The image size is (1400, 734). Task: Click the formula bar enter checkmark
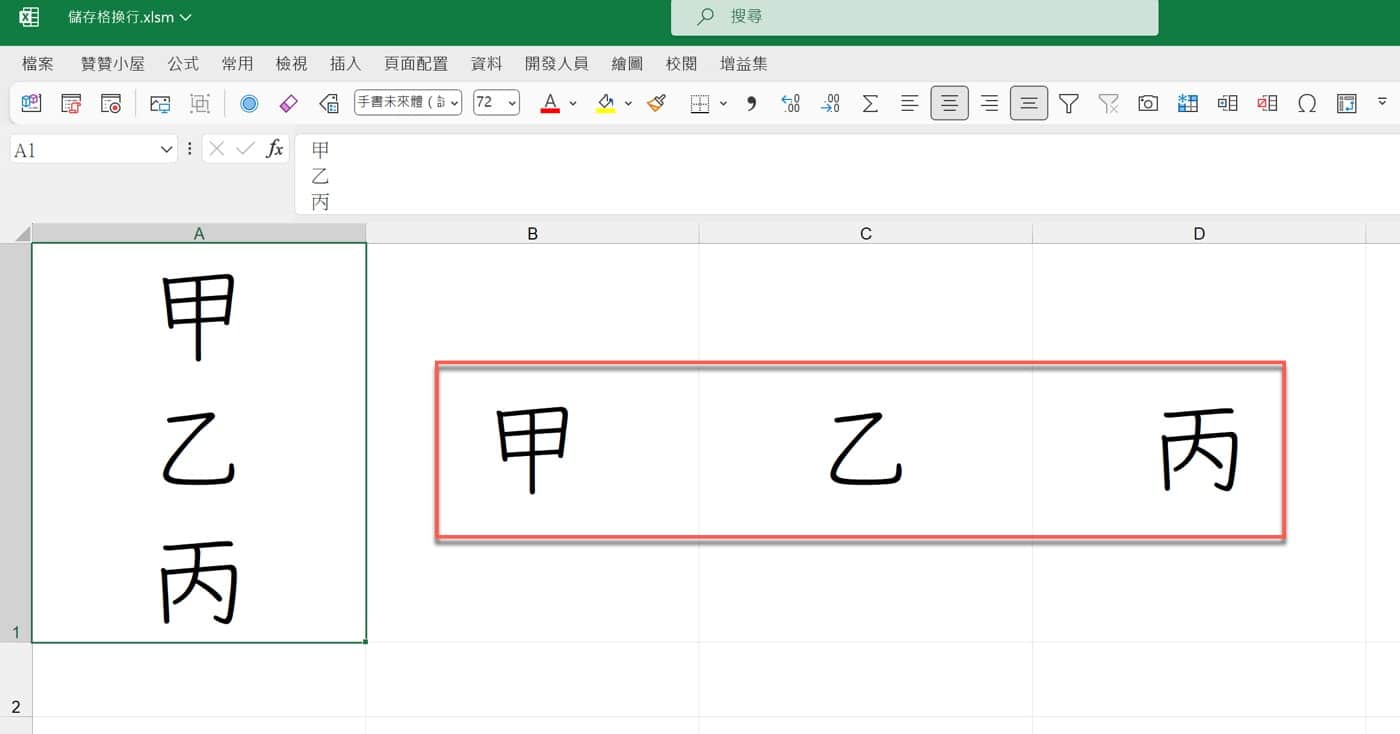245,149
